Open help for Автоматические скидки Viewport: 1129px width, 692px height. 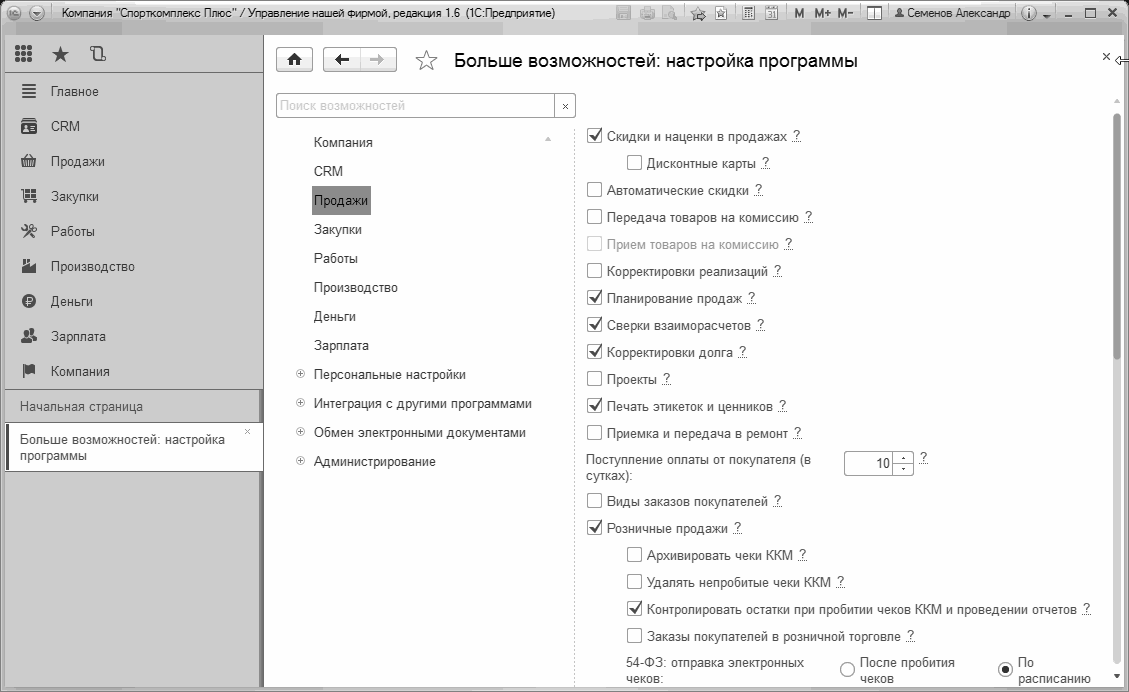[758, 191]
